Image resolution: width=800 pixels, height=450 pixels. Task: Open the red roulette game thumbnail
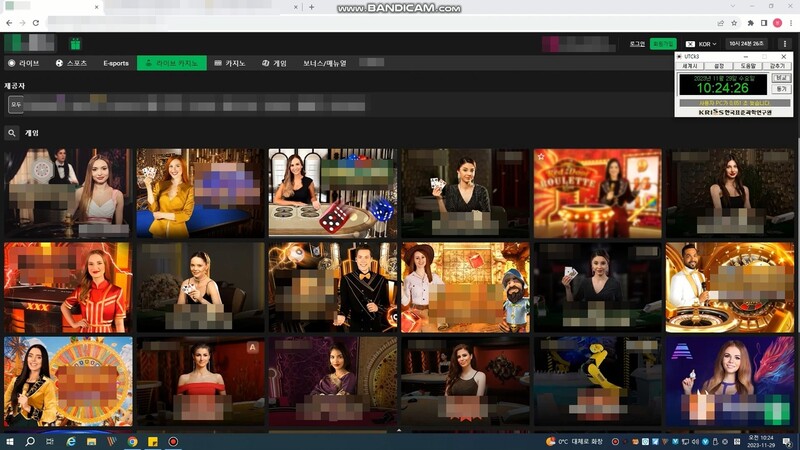pos(597,192)
